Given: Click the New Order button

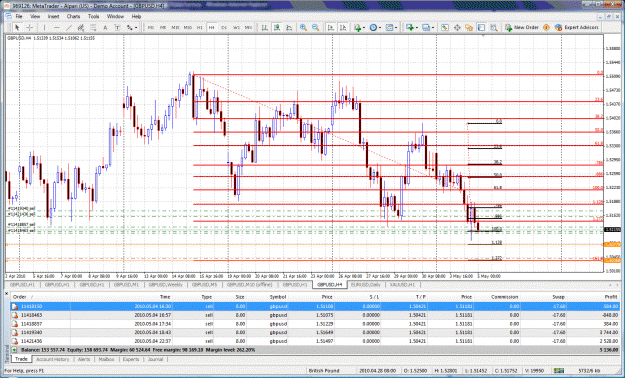Looking at the screenshot, I should click(x=521, y=28).
